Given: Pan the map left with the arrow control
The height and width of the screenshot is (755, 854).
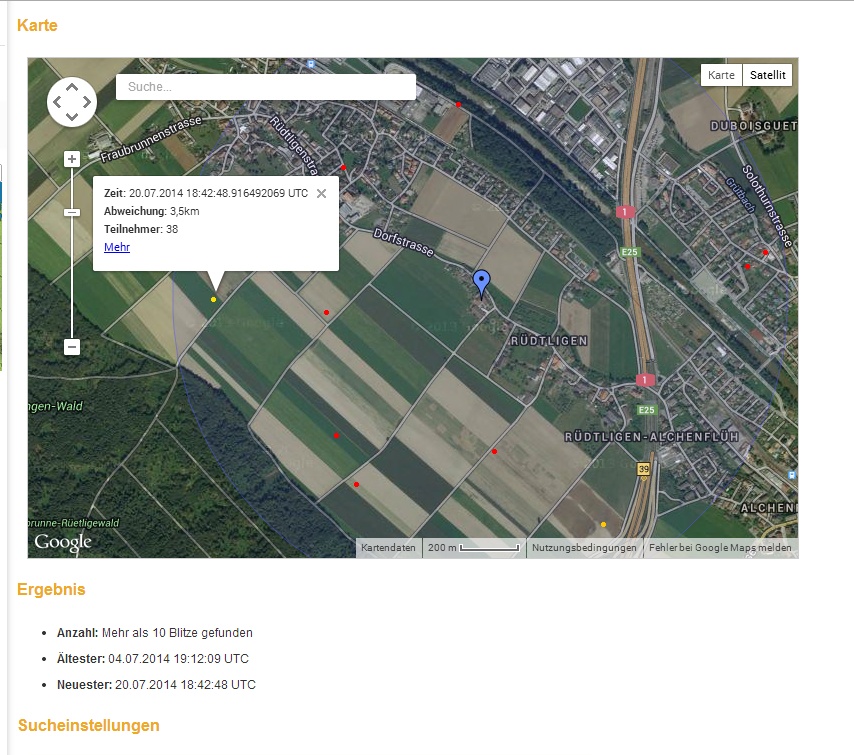Looking at the screenshot, I should 57,102.
